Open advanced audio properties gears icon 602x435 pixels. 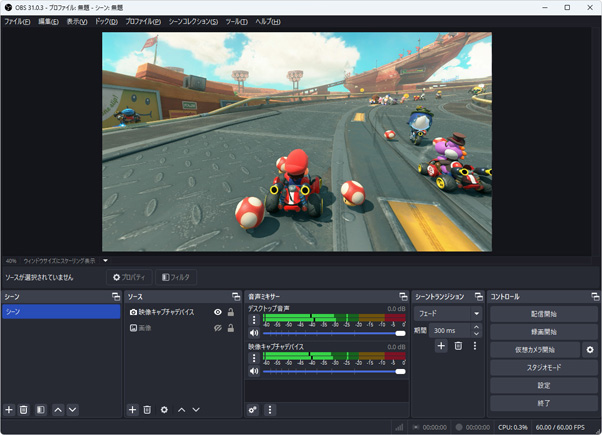tap(253, 410)
